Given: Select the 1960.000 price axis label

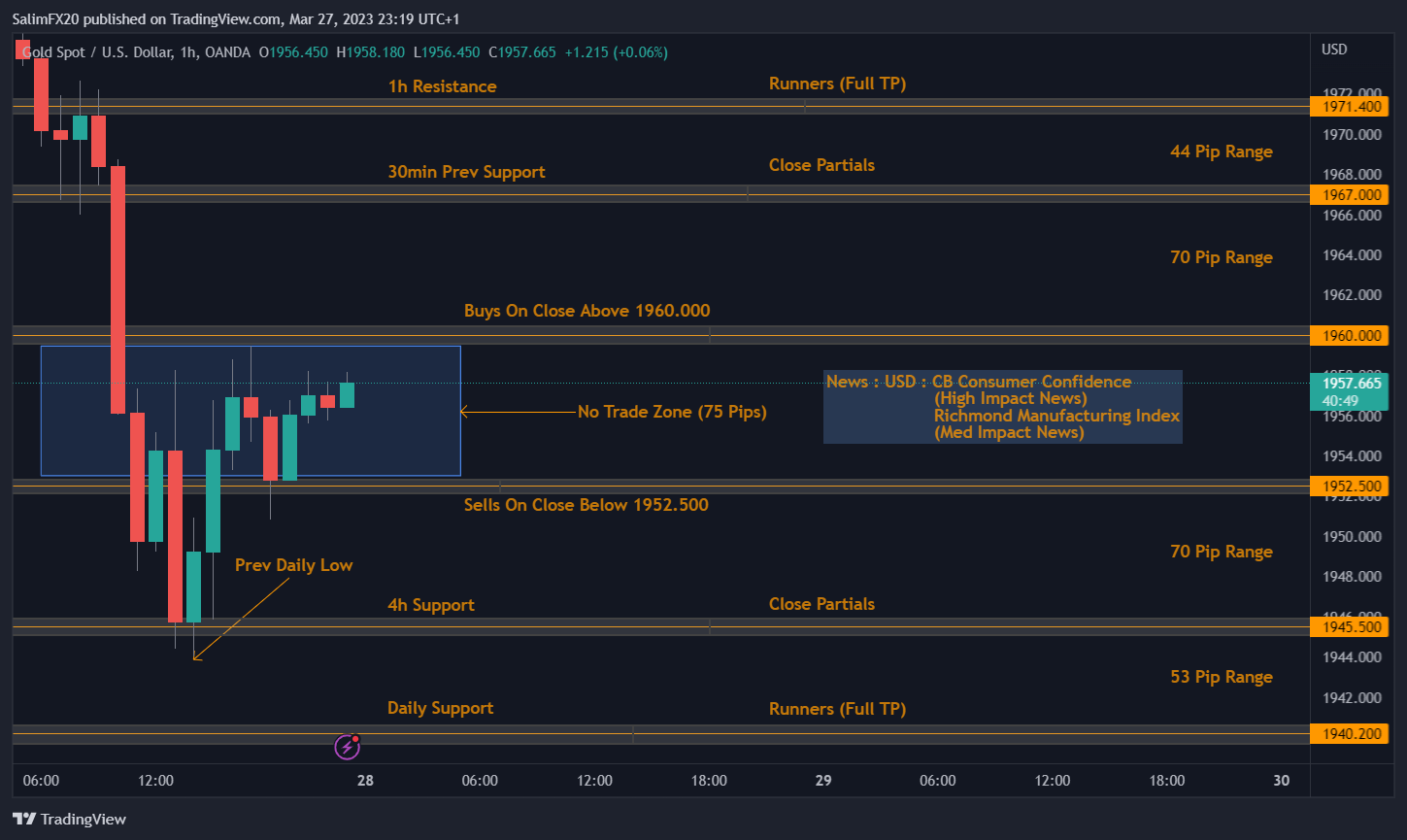Looking at the screenshot, I should coord(1347,336).
